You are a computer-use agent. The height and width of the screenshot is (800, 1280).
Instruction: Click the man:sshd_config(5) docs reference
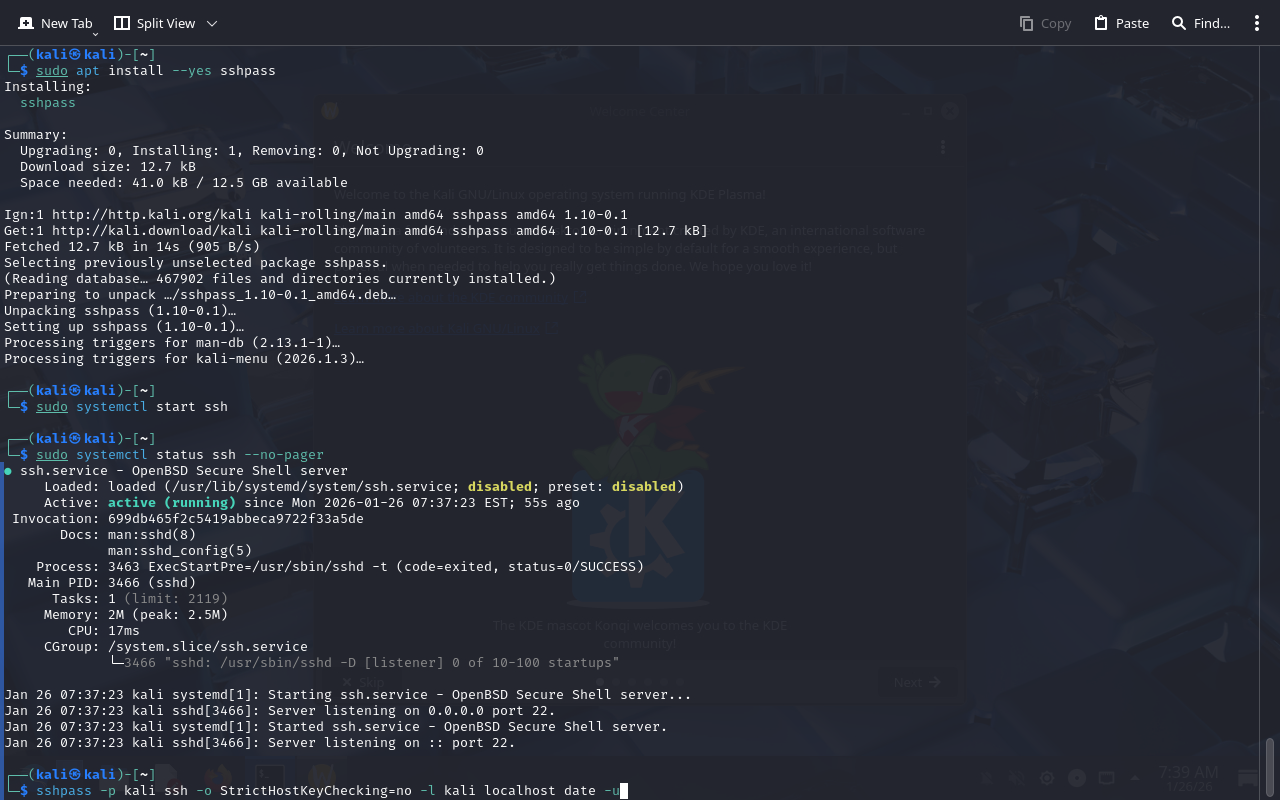(179, 550)
